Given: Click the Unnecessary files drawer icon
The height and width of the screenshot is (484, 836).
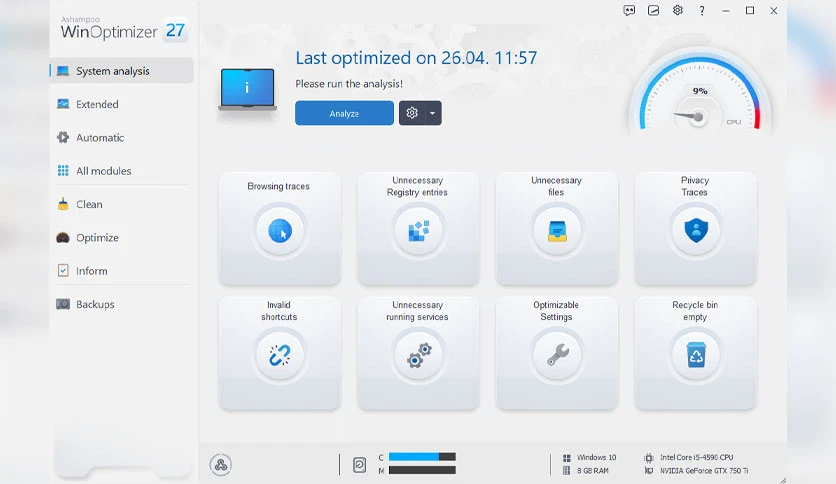Looking at the screenshot, I should [557, 231].
